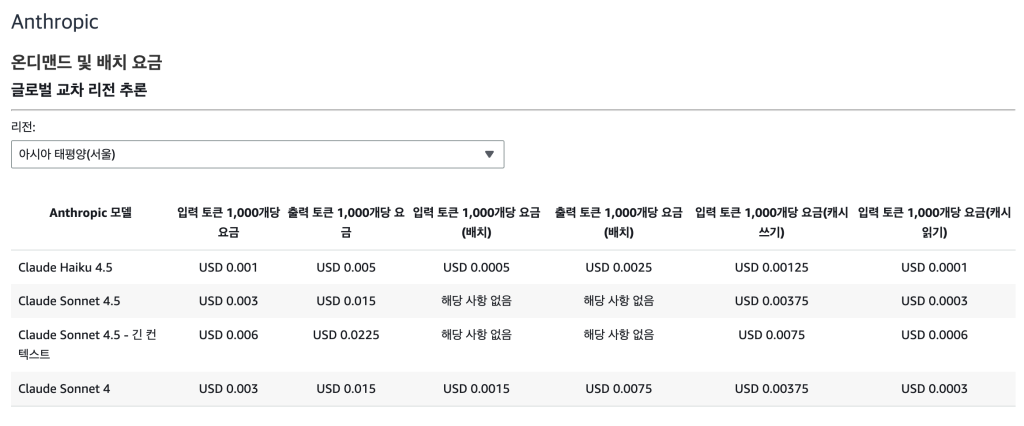Click the Anthropic heading
This screenshot has height=426, width=1024.
(55, 20)
